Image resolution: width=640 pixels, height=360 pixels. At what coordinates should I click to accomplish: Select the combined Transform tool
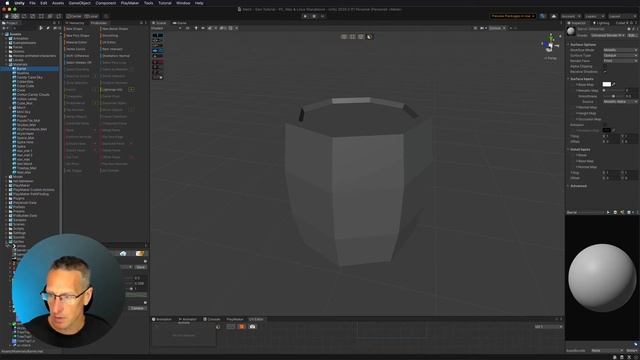[x=49, y=16]
